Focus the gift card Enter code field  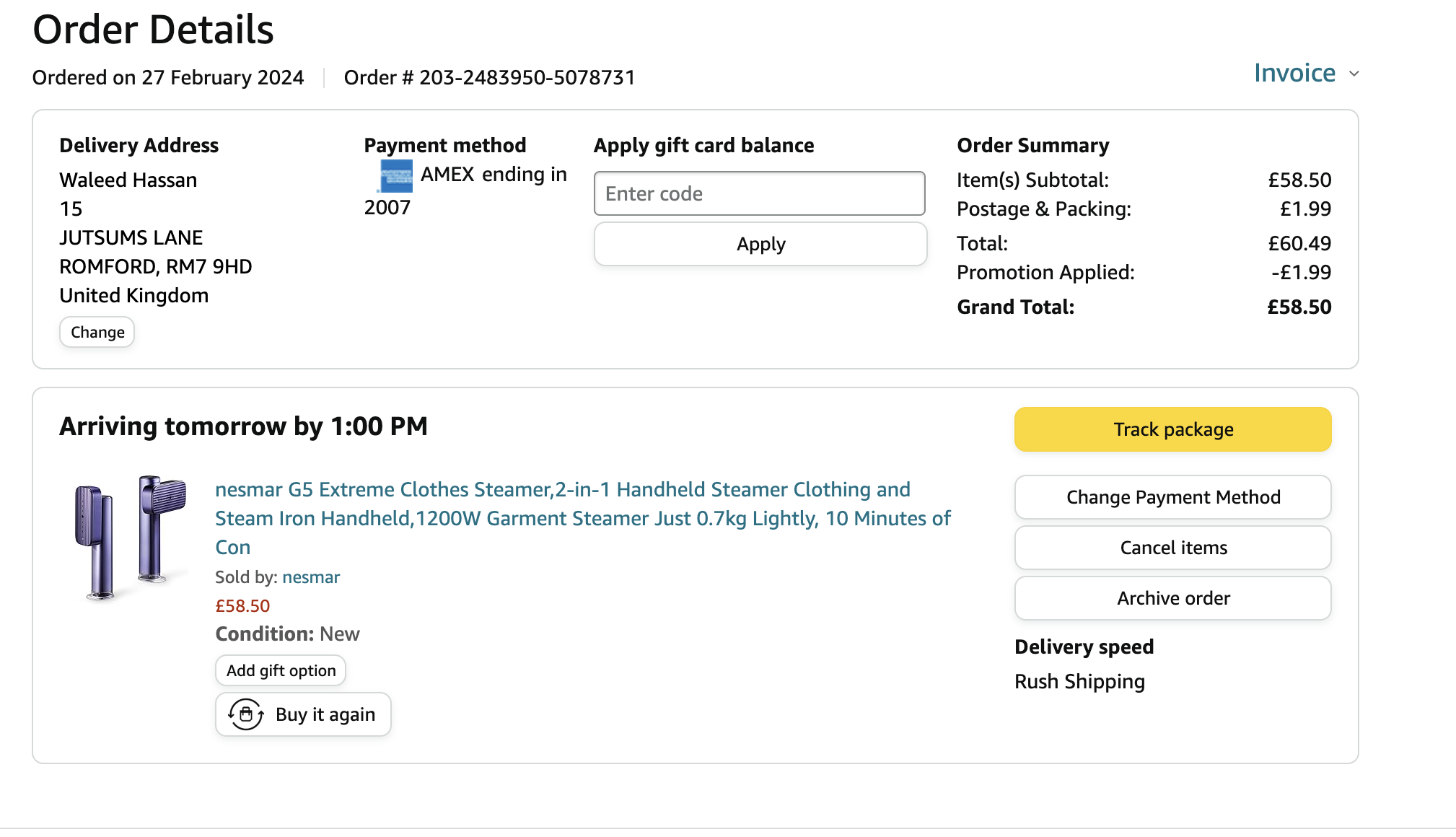(759, 193)
